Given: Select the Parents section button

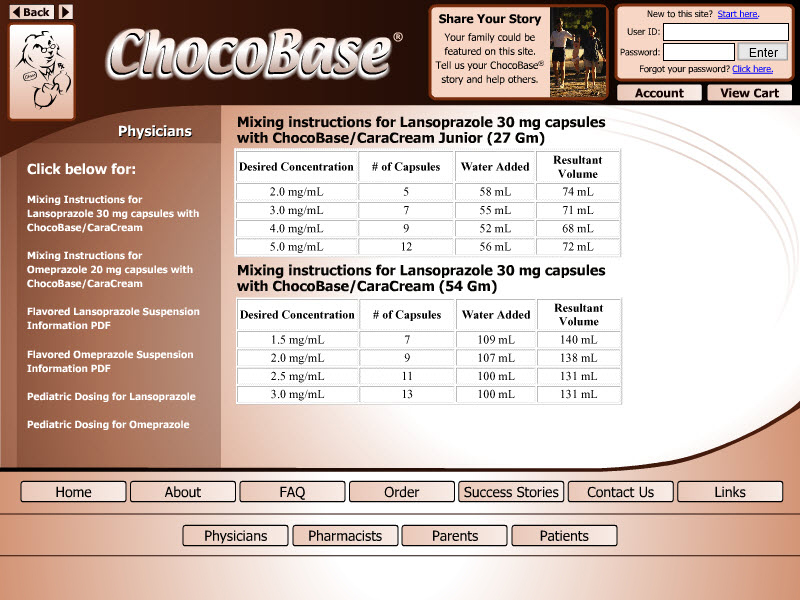Looking at the screenshot, I should 455,536.
